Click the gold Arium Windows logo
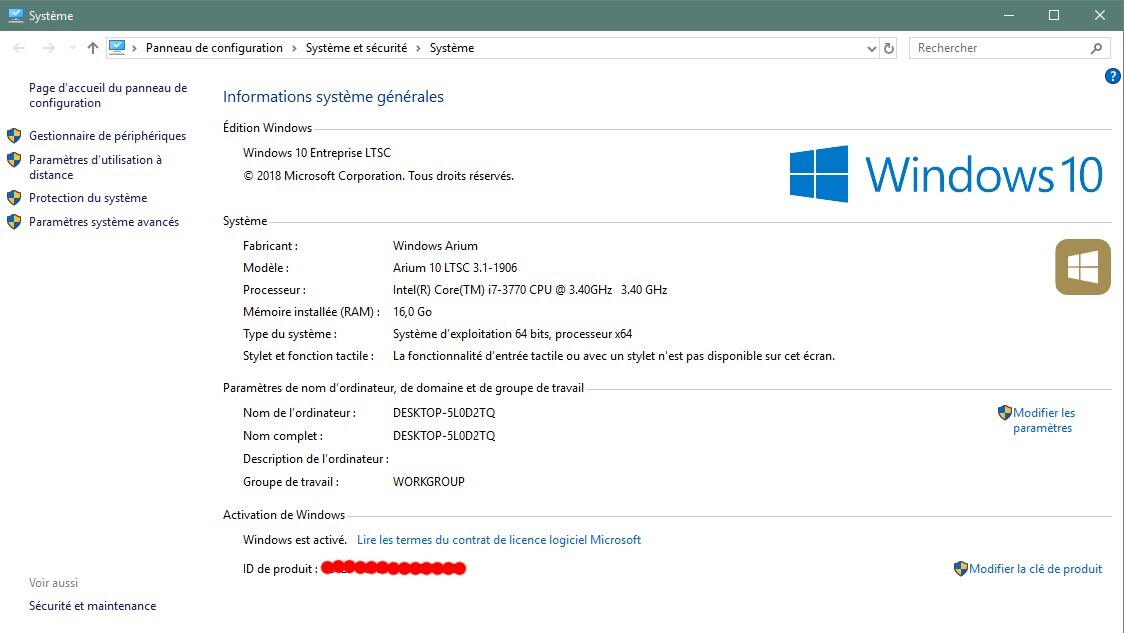This screenshot has height=633, width=1124. pos(1082,267)
